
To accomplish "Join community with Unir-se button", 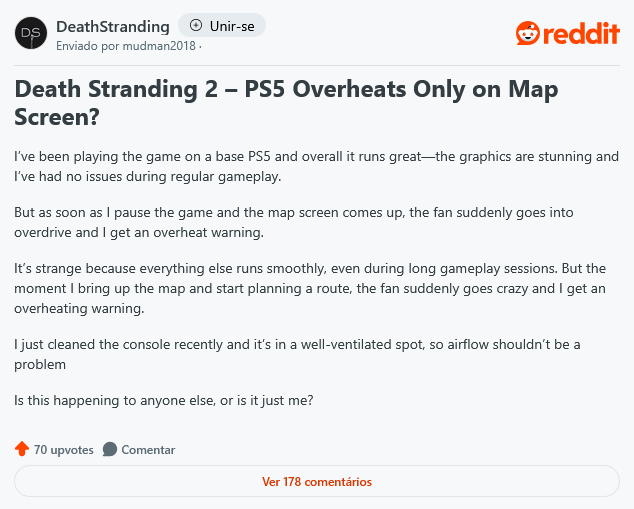I will tap(222, 25).
